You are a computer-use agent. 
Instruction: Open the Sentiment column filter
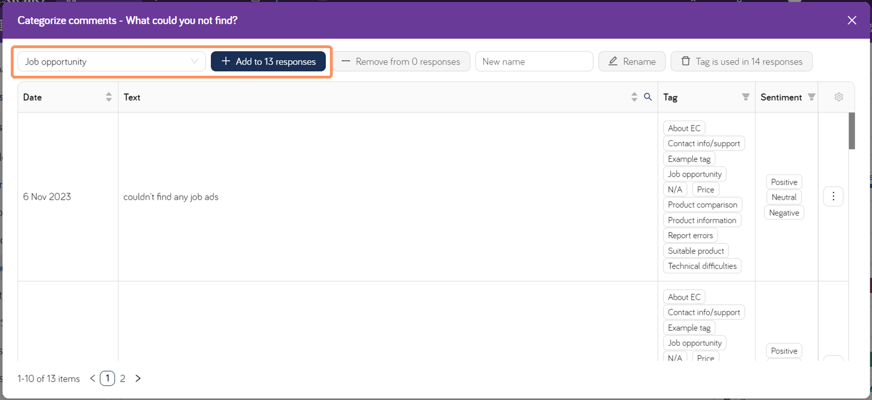811,97
